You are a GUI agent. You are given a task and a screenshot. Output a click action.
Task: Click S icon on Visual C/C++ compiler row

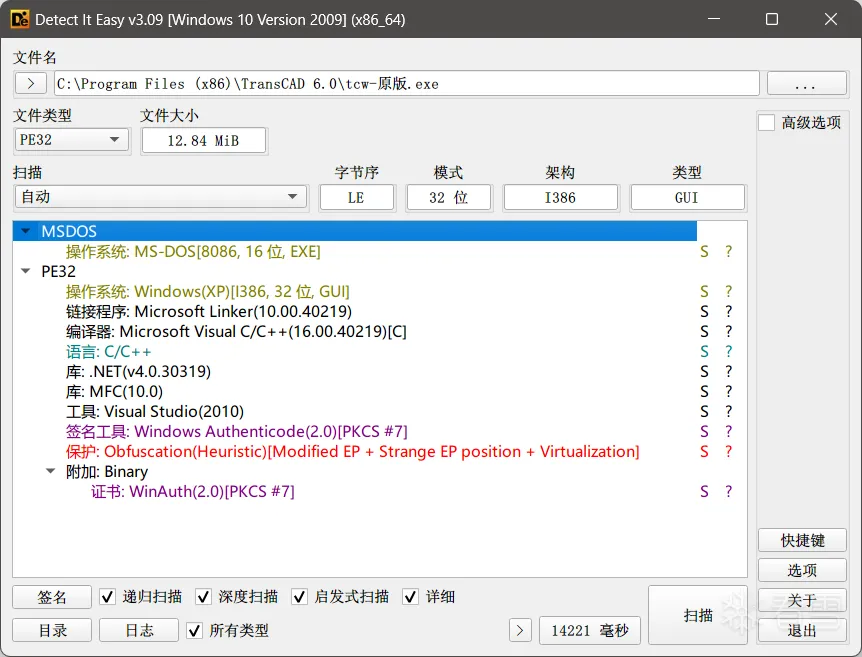pyautogui.click(x=704, y=332)
